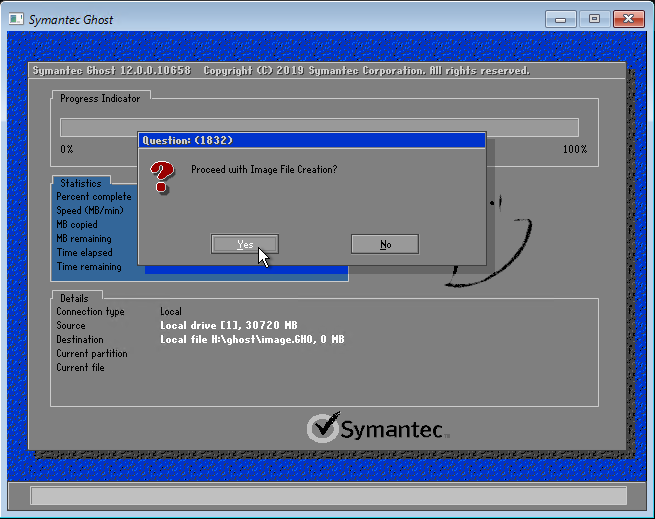Click the 'Local' connection value
655x519 pixels.
click(x=171, y=311)
